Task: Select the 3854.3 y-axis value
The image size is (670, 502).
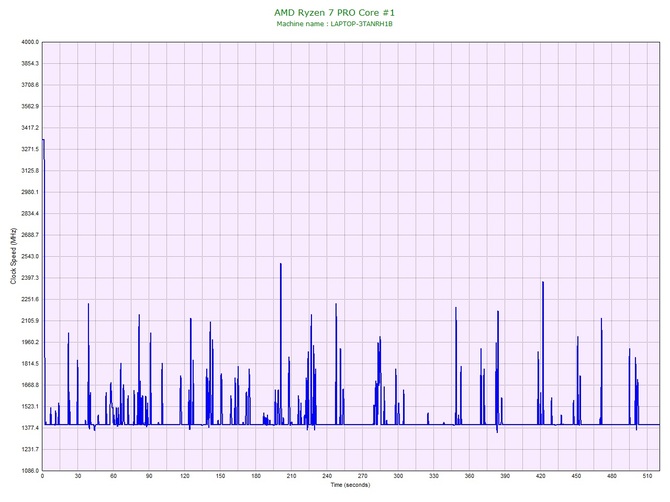Action: tap(30, 64)
